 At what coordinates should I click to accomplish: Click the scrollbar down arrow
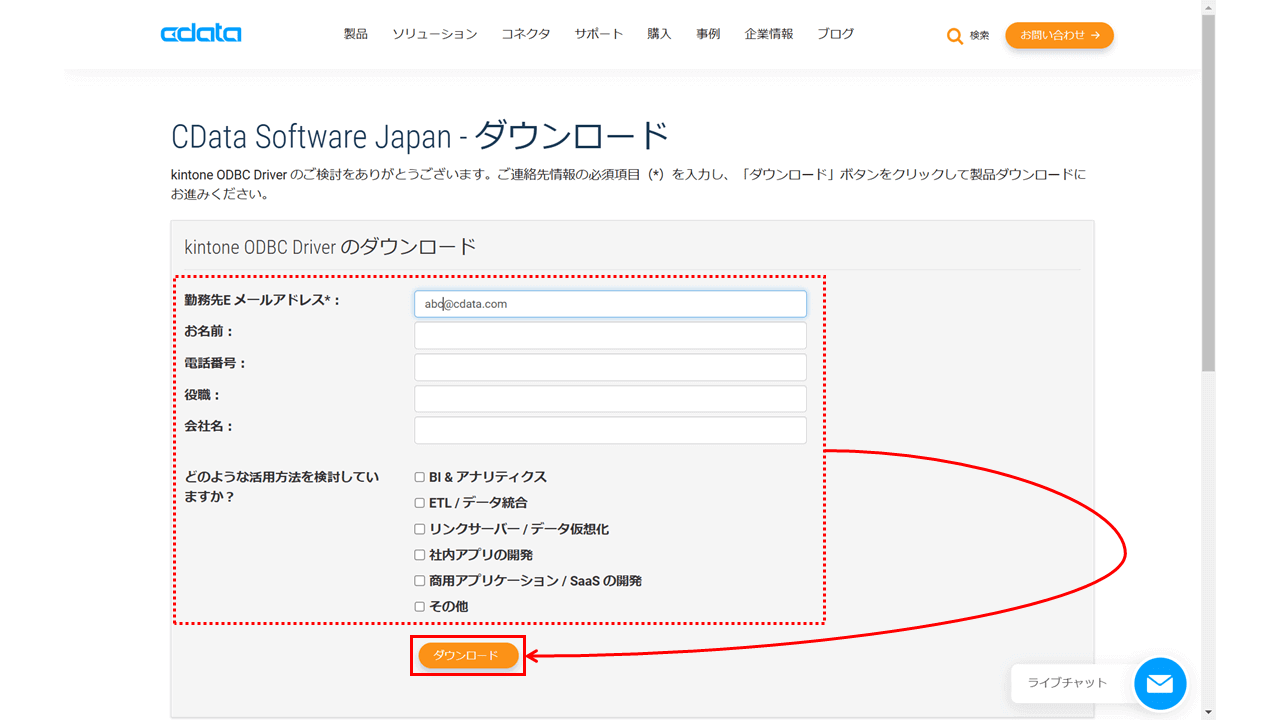[1208, 712]
